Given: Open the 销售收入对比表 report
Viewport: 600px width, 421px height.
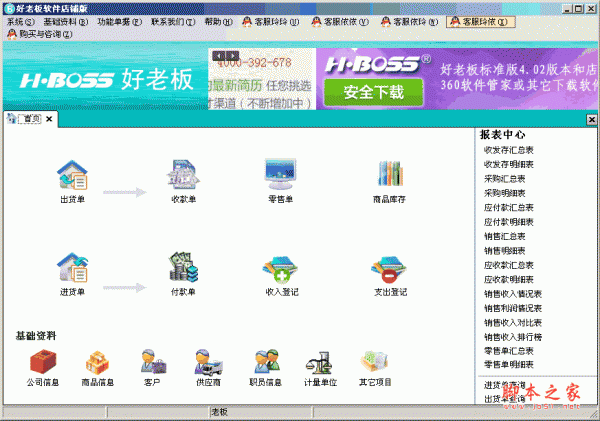Looking at the screenshot, I should [x=513, y=323].
